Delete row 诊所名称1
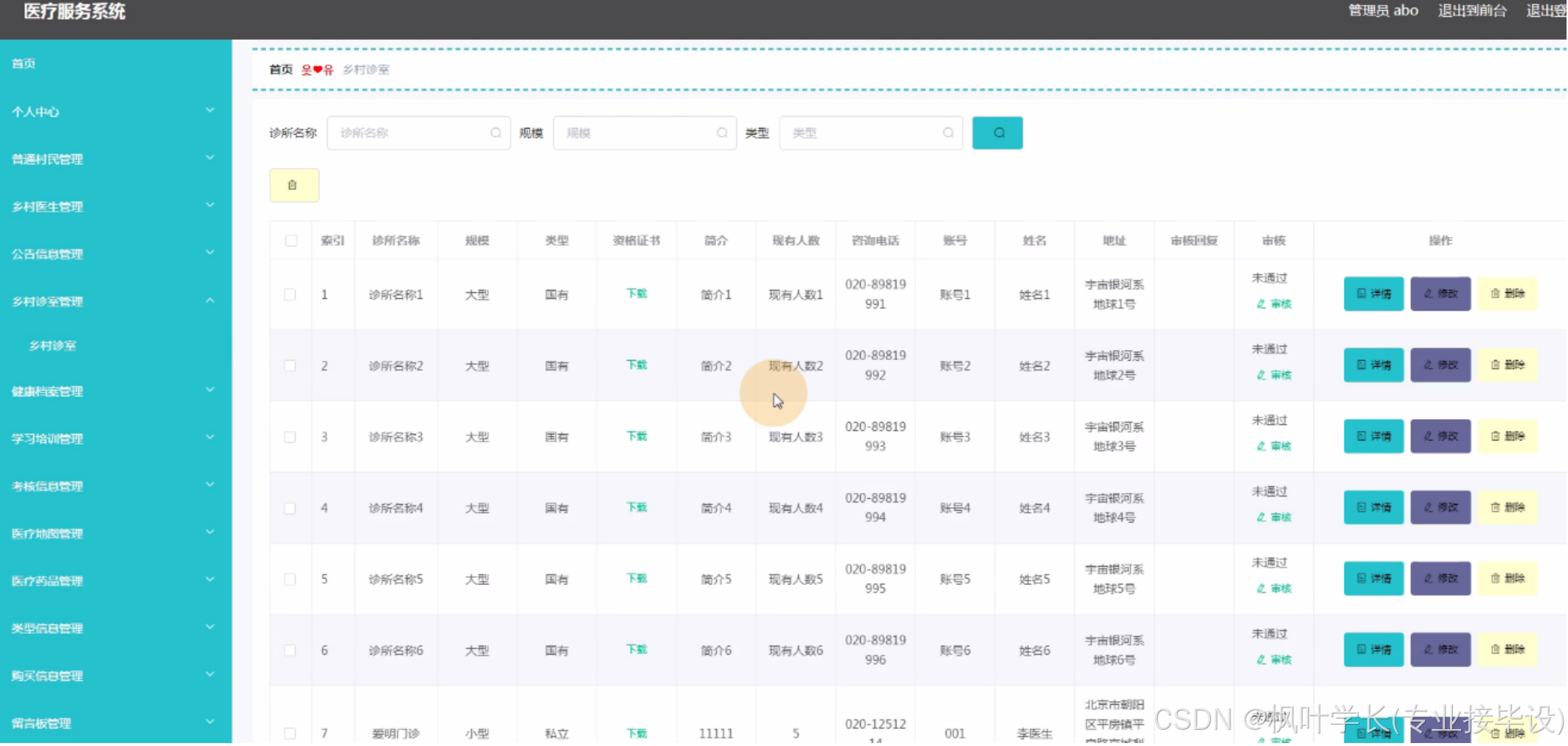The width and height of the screenshot is (1568, 746). (x=1508, y=294)
